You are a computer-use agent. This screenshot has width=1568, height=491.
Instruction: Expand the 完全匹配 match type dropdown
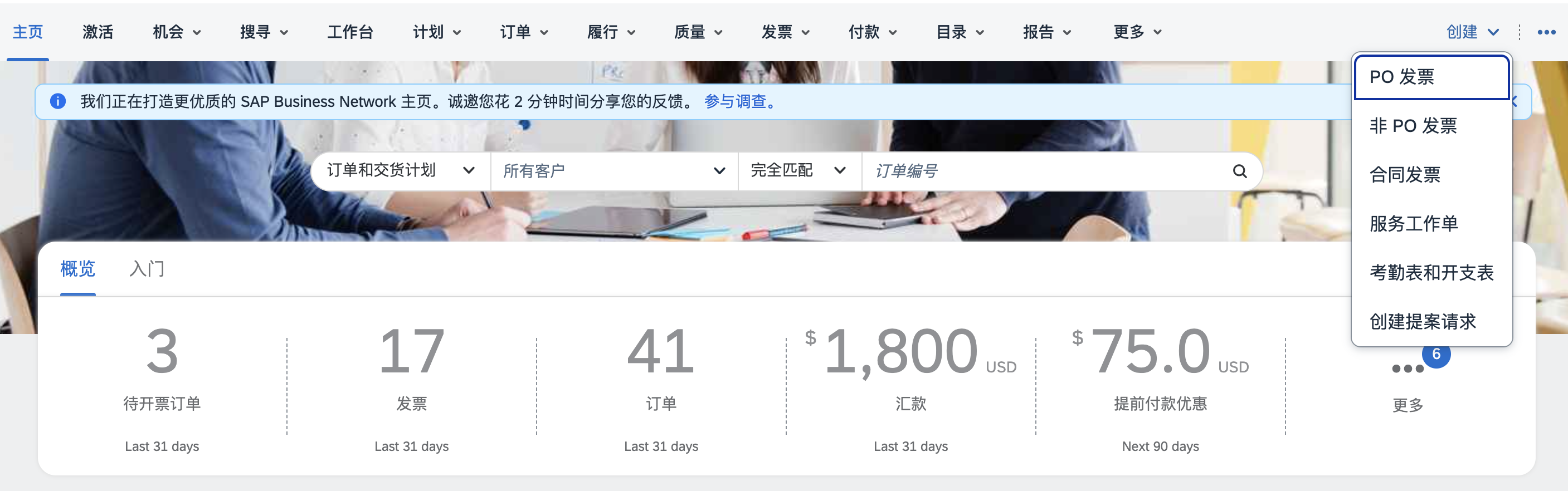pos(798,171)
